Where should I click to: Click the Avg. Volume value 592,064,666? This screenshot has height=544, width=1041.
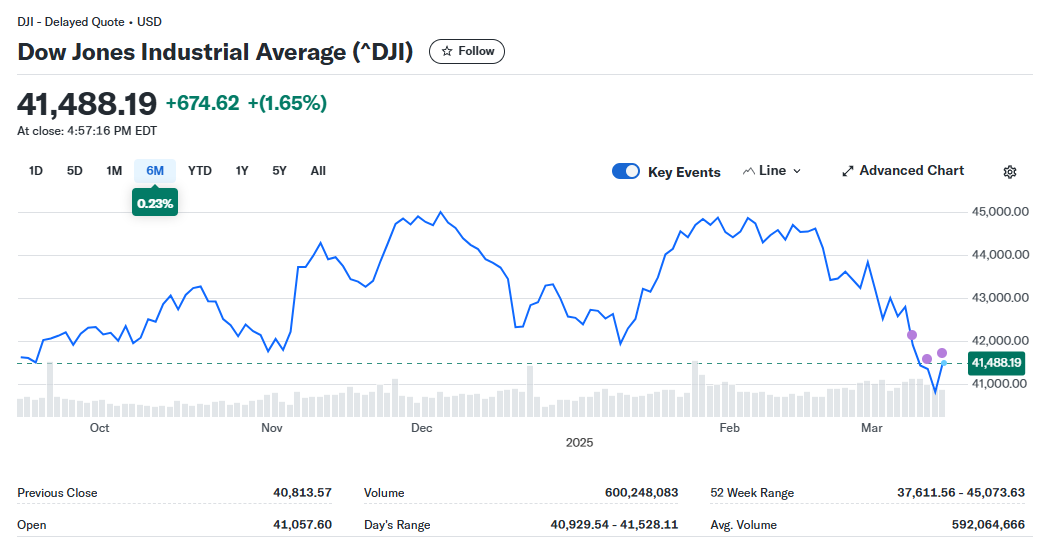click(988, 525)
